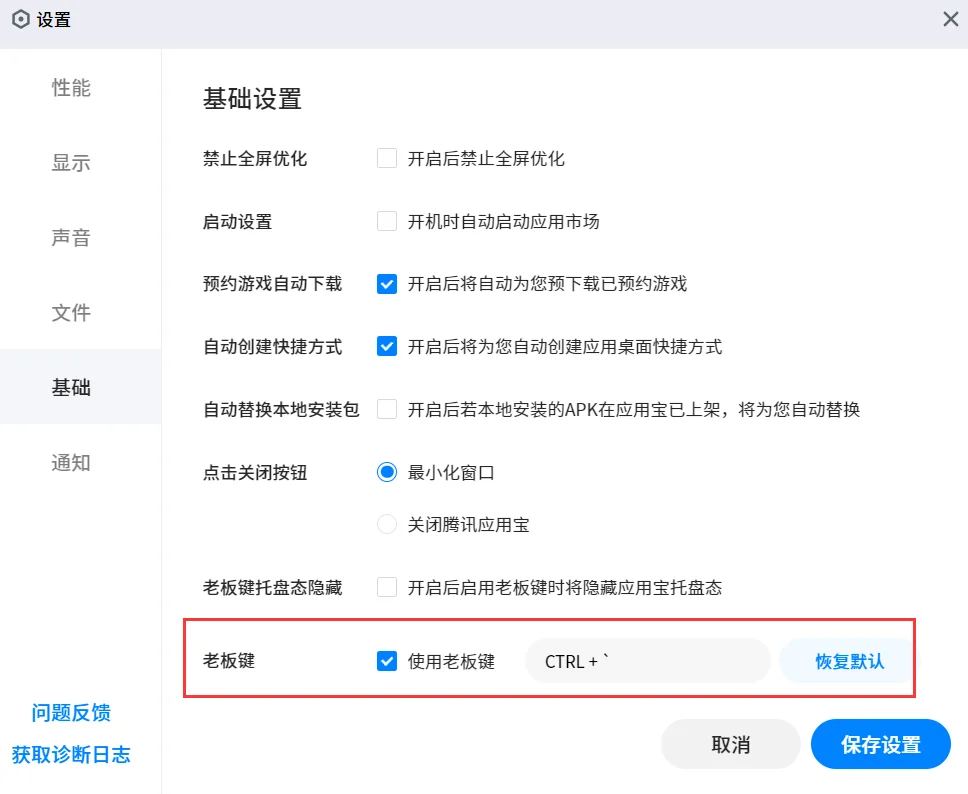Select the 关闭腾讯应用宝 radio option

click(387, 523)
